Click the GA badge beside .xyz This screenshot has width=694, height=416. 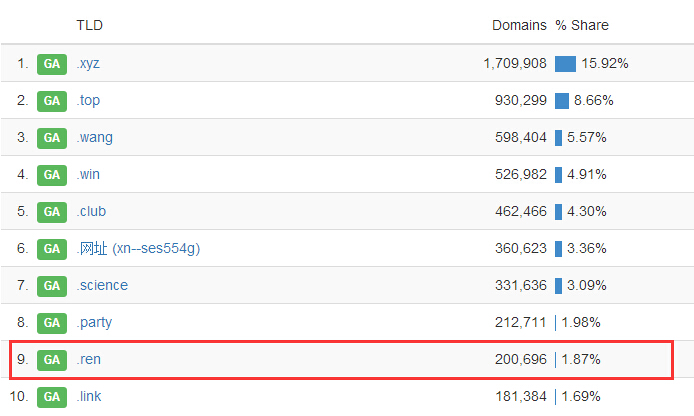click(x=52, y=64)
